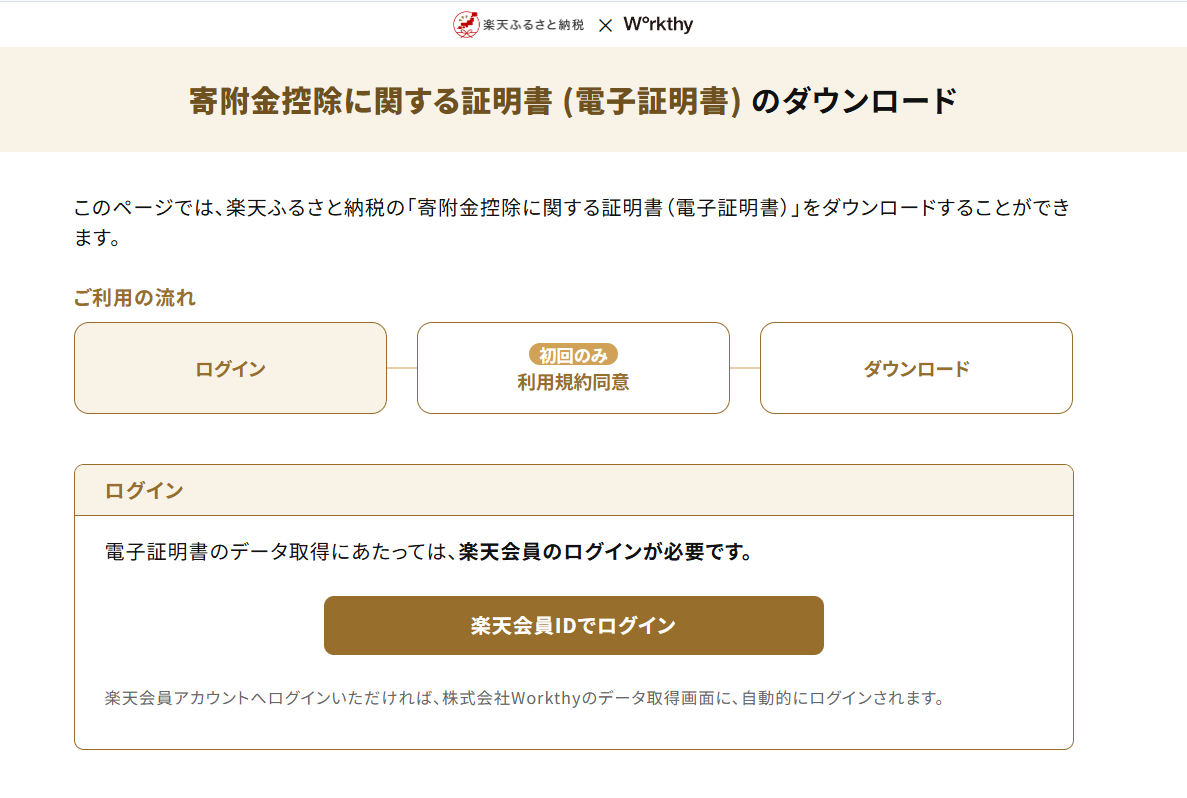Click the black のダウンロード title text
This screenshot has height=798, width=1187.
(x=853, y=101)
